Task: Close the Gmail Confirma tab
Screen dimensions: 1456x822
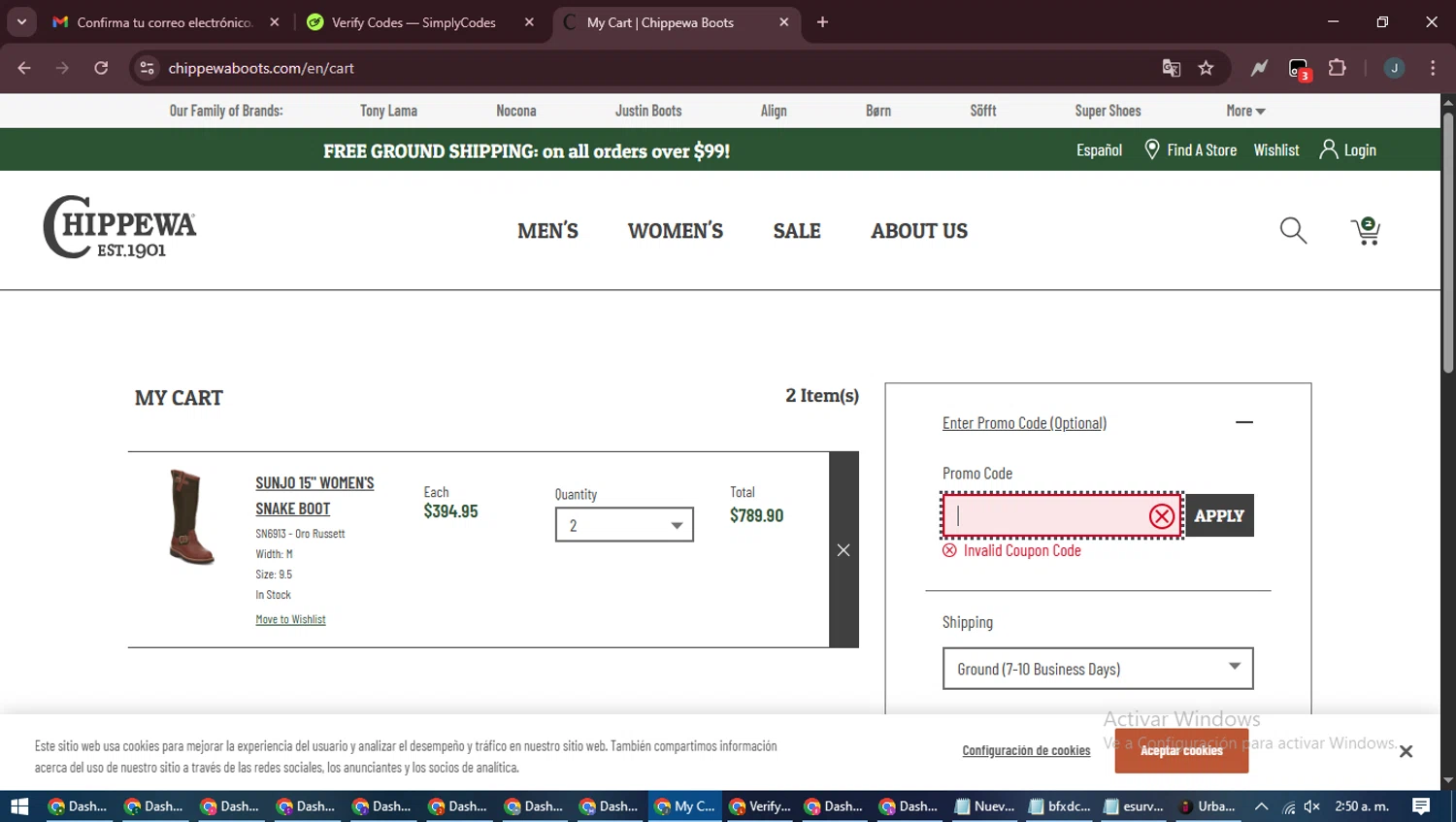Action: [275, 22]
